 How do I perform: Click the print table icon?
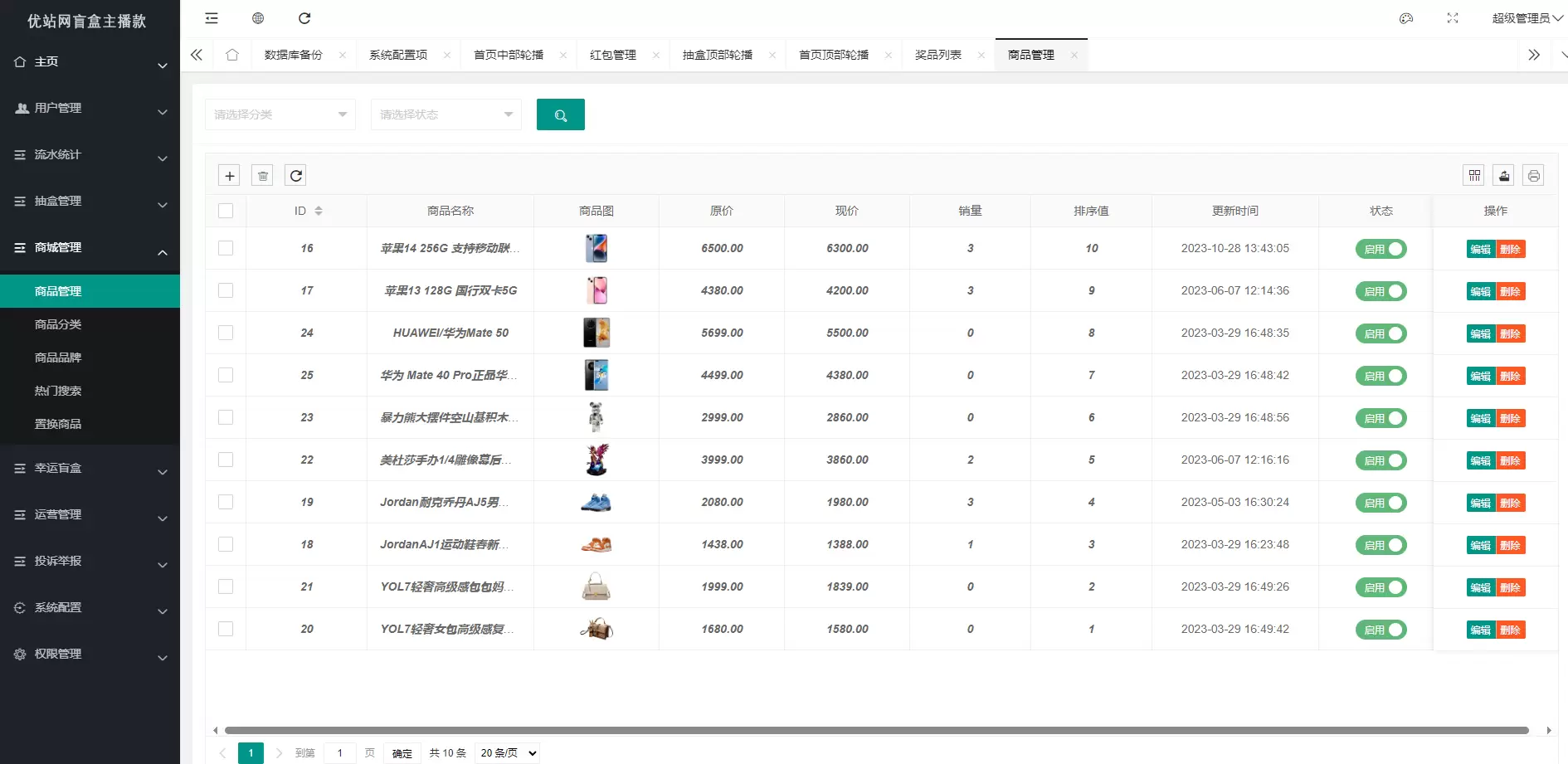(x=1533, y=175)
